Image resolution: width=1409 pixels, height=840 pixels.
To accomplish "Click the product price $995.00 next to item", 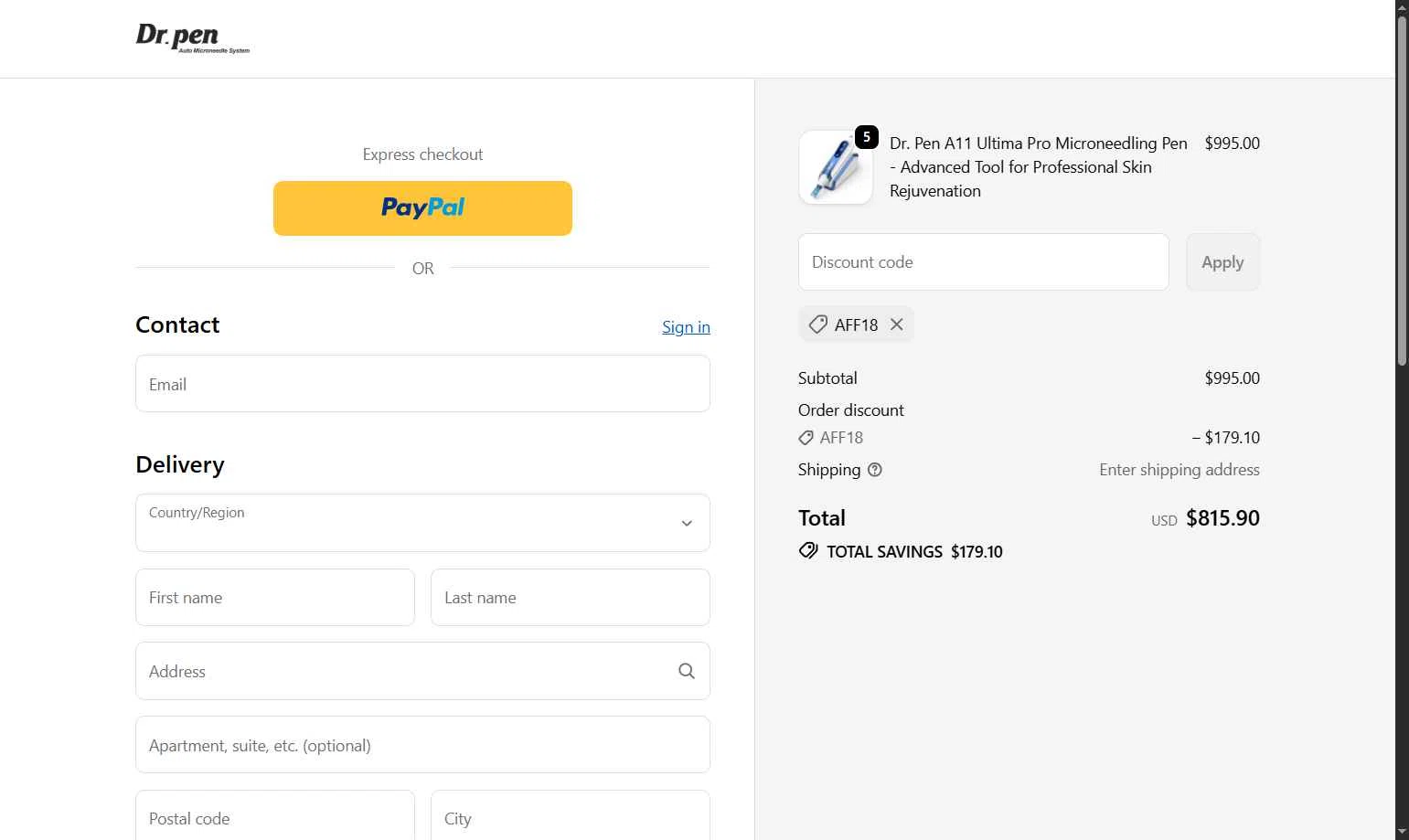I will coord(1232,144).
